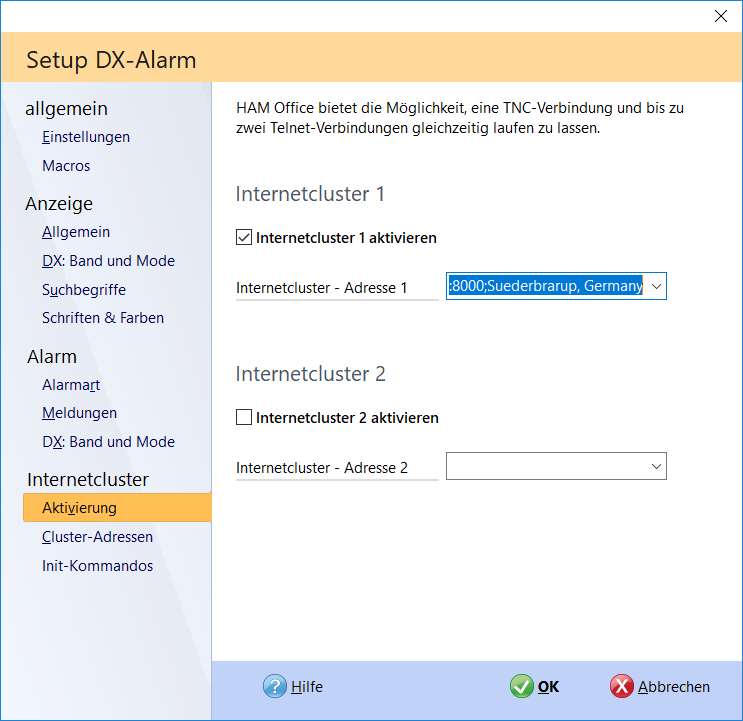Screen dimensions: 743x721
Task: Click the Internetcluster - Adresse 2 label
Action: (321, 468)
